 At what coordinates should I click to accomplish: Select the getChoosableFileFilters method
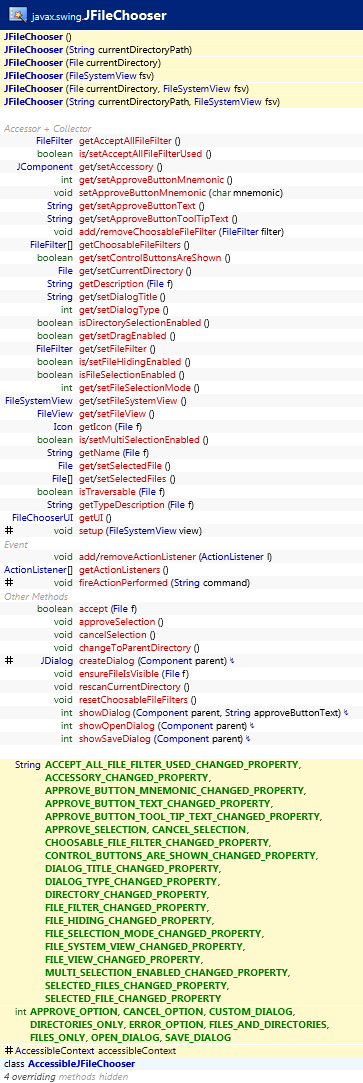point(135,245)
